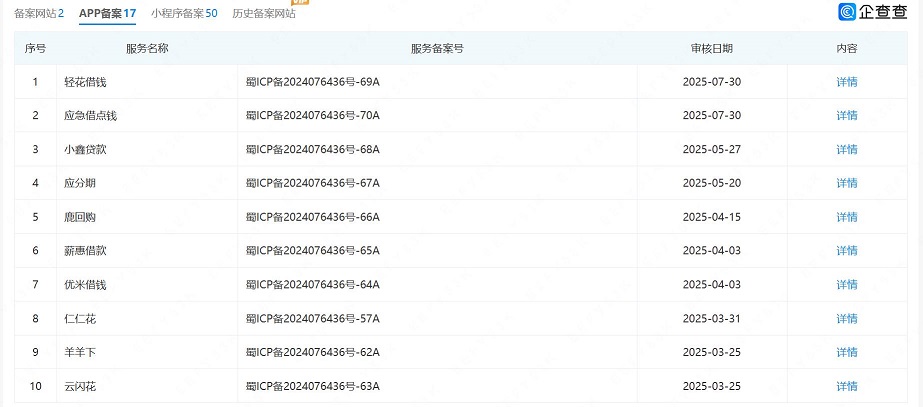Click row number 10 cell

pos(35,386)
